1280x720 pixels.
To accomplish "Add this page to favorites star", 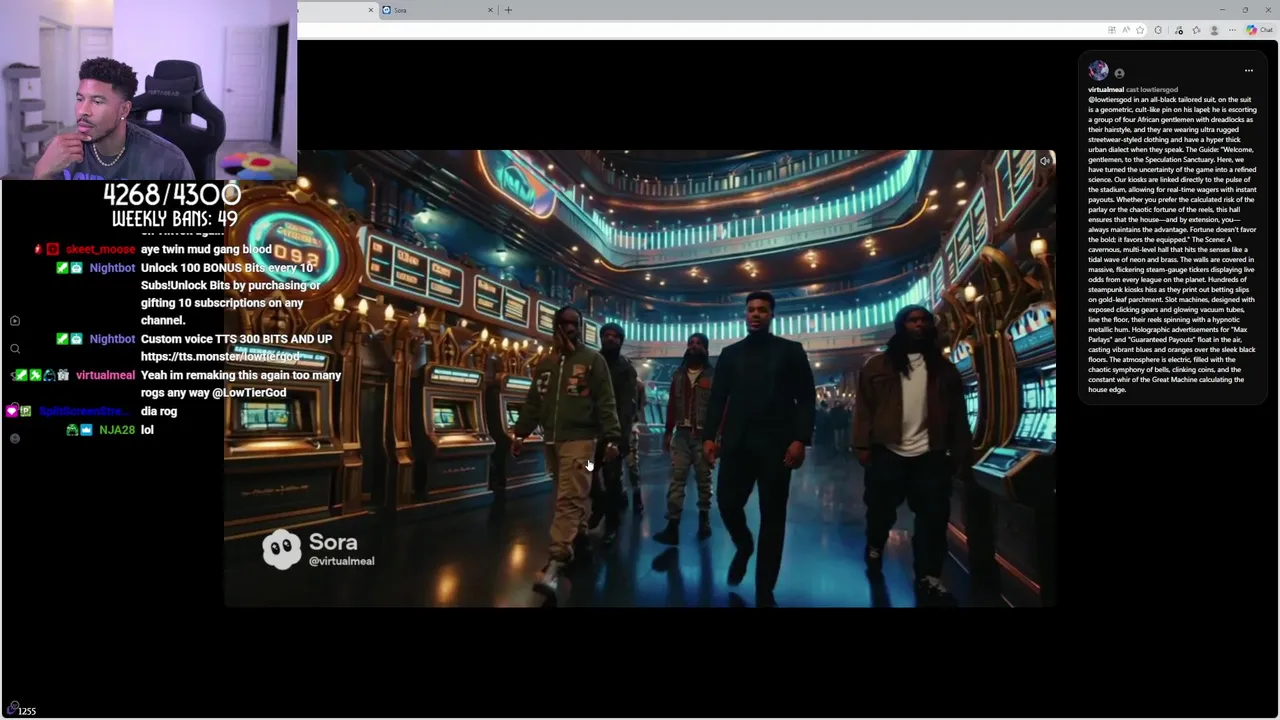I will (1139, 30).
